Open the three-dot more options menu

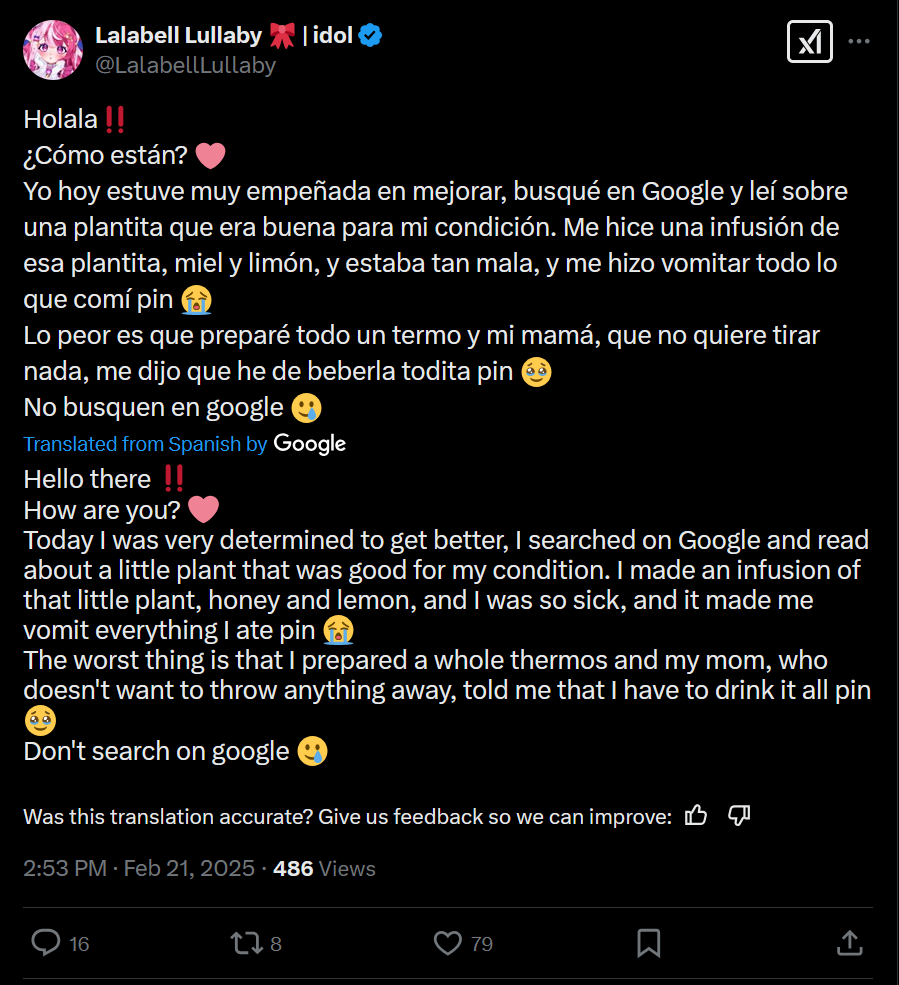[858, 42]
